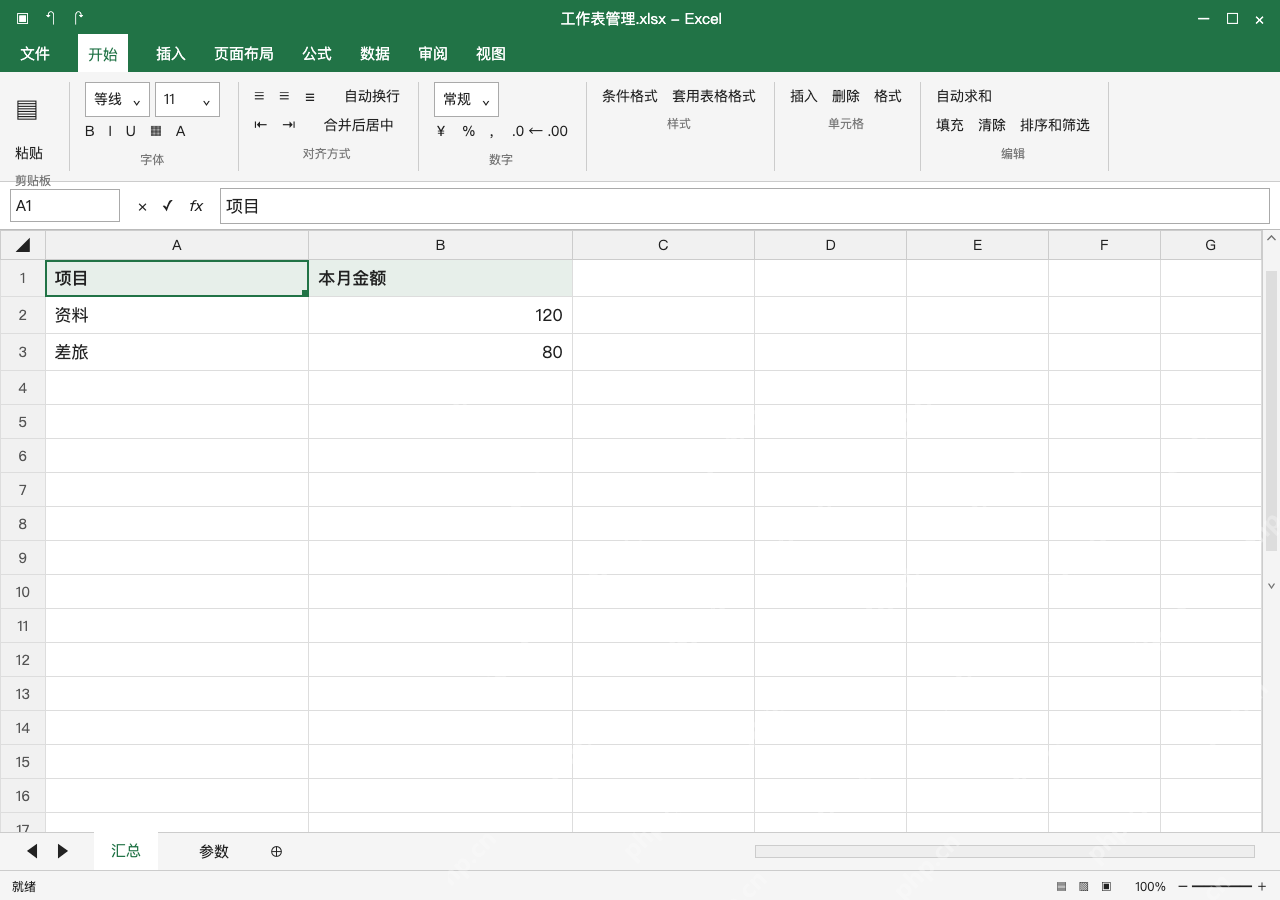Align text left in alignment group
The height and width of the screenshot is (900, 1280).
tap(259, 96)
